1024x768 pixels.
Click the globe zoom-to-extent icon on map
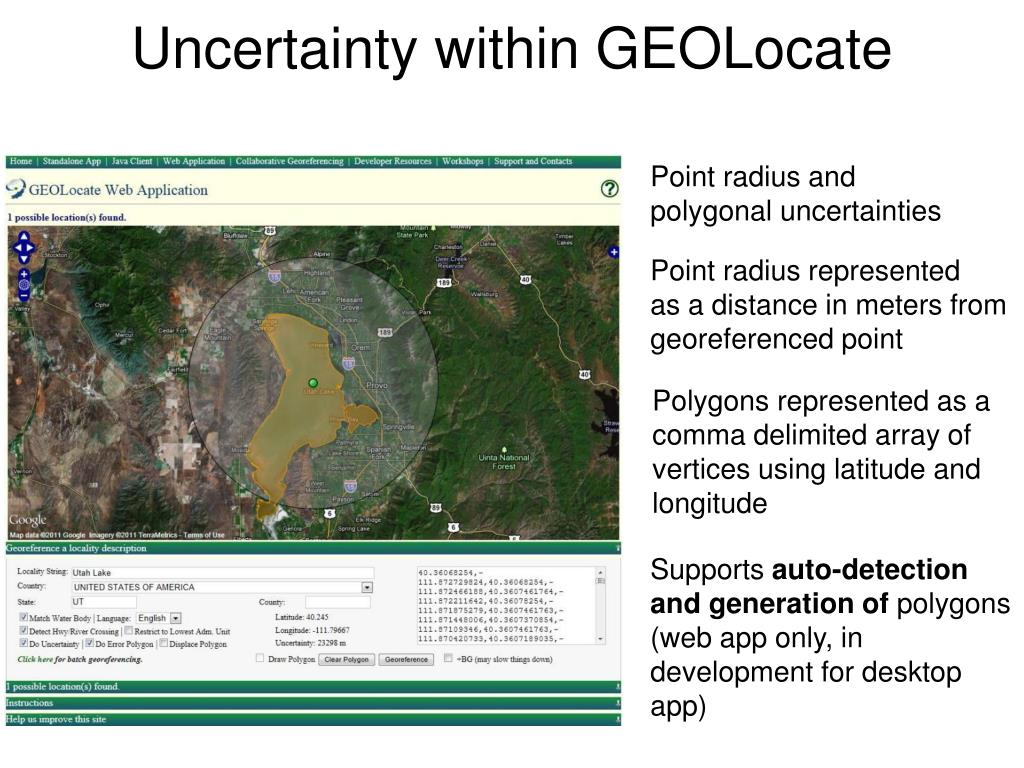(x=24, y=285)
